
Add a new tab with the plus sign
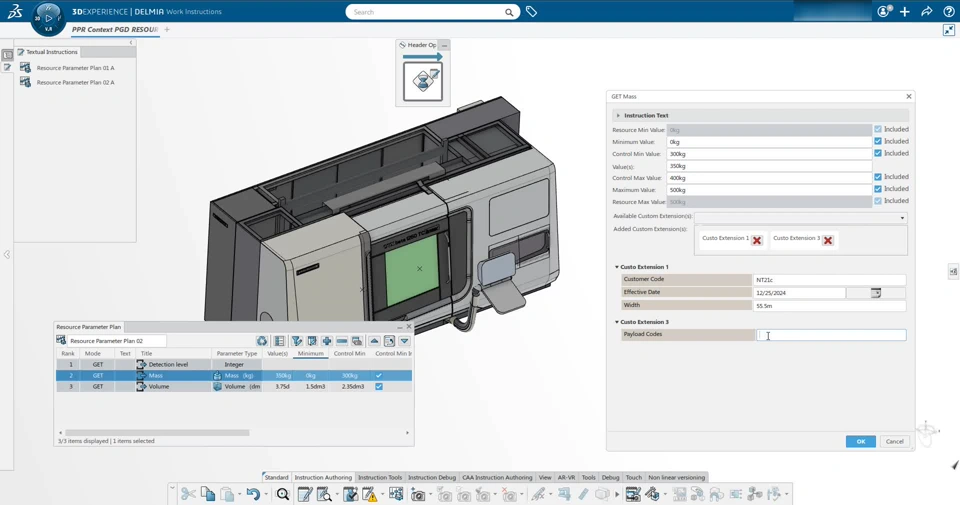click(x=167, y=29)
